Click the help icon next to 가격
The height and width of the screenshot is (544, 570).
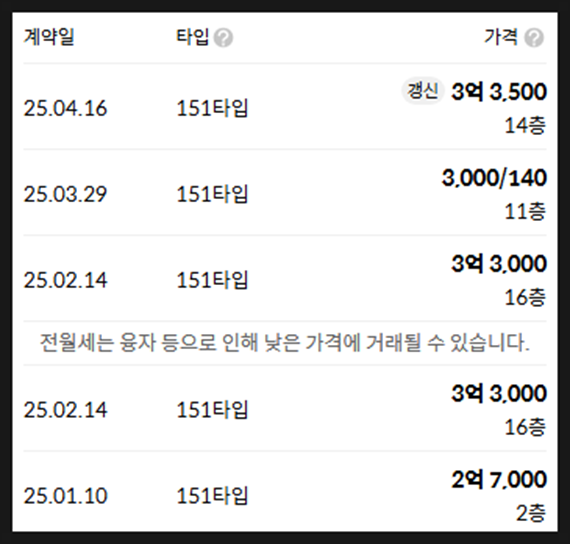pyautogui.click(x=534, y=38)
